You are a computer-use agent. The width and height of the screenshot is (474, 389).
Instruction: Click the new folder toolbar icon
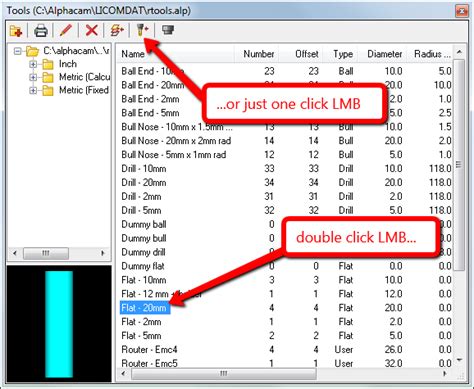click(16, 31)
